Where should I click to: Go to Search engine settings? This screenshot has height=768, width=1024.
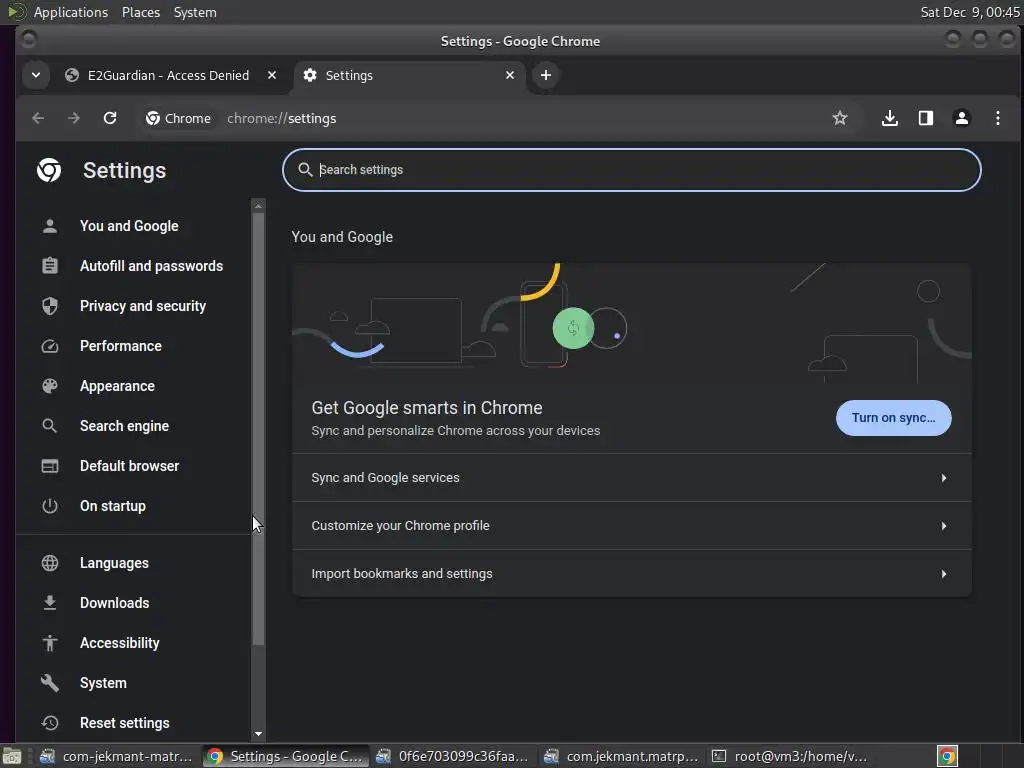pyautogui.click(x=124, y=426)
